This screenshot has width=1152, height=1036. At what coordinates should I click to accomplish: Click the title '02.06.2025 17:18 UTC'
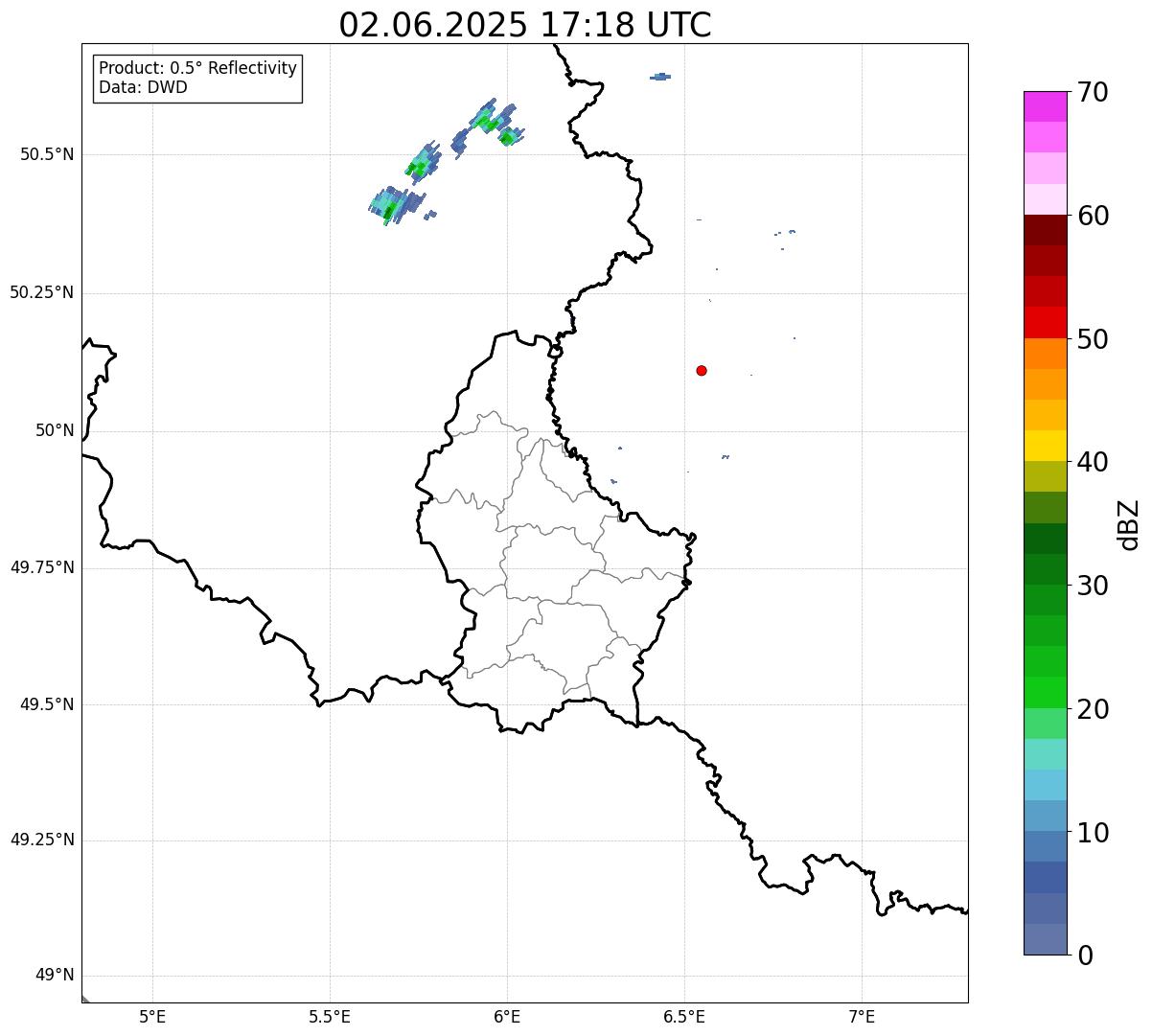pos(525,25)
